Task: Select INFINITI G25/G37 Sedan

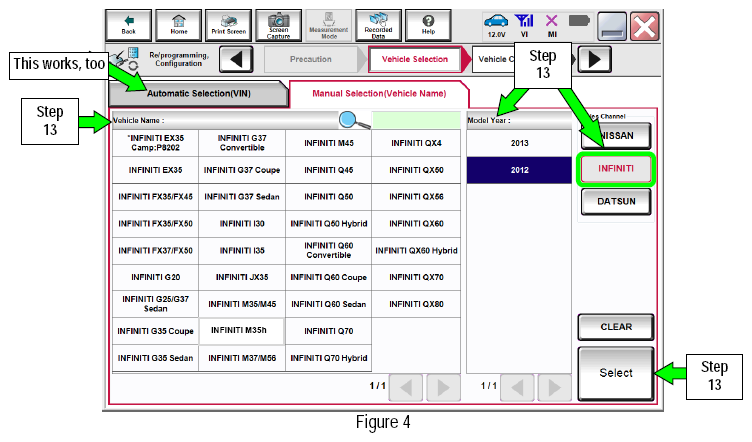Action: [155, 304]
